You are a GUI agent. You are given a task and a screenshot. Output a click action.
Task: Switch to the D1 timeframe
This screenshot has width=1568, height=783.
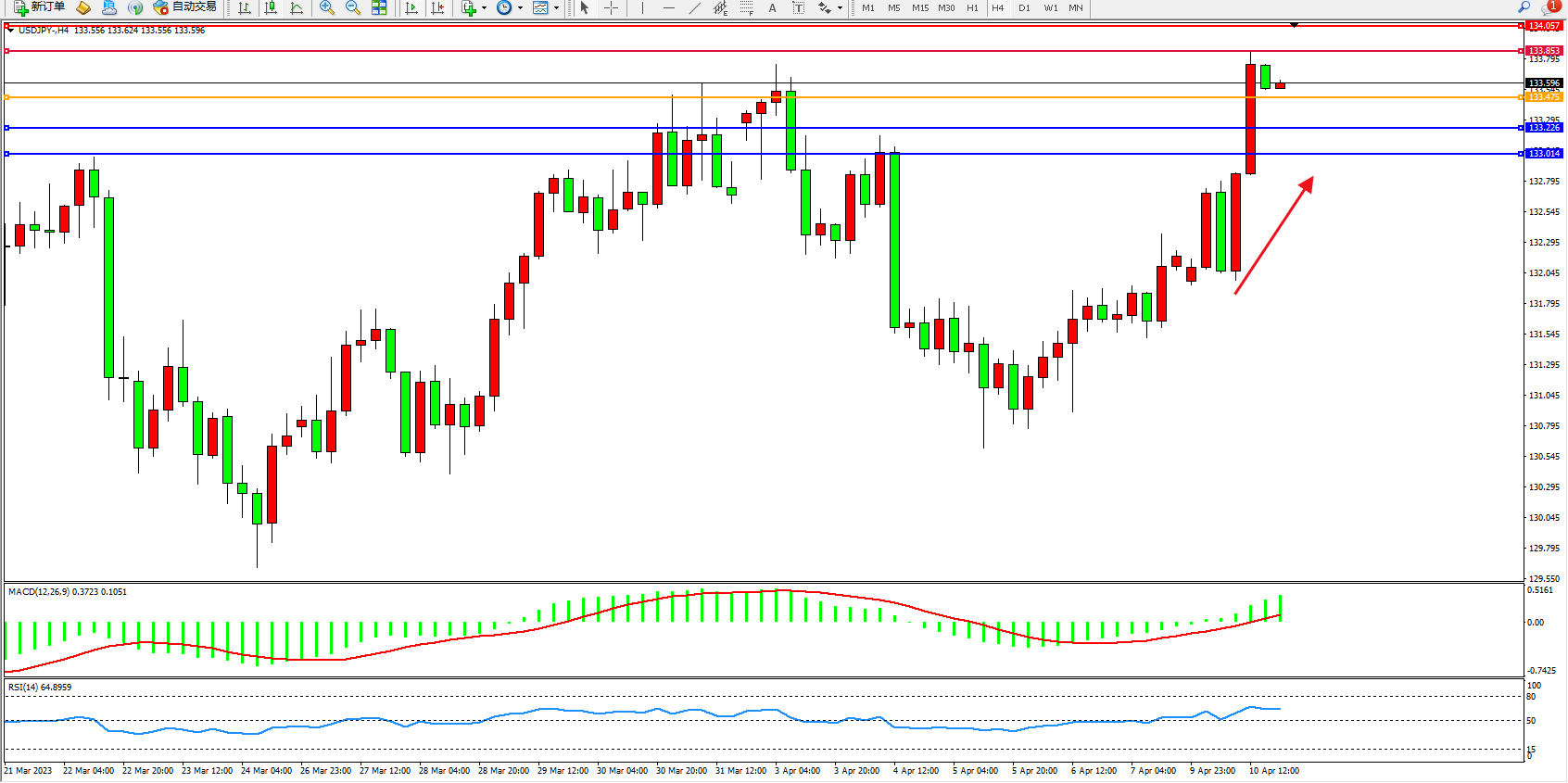(x=1024, y=7)
